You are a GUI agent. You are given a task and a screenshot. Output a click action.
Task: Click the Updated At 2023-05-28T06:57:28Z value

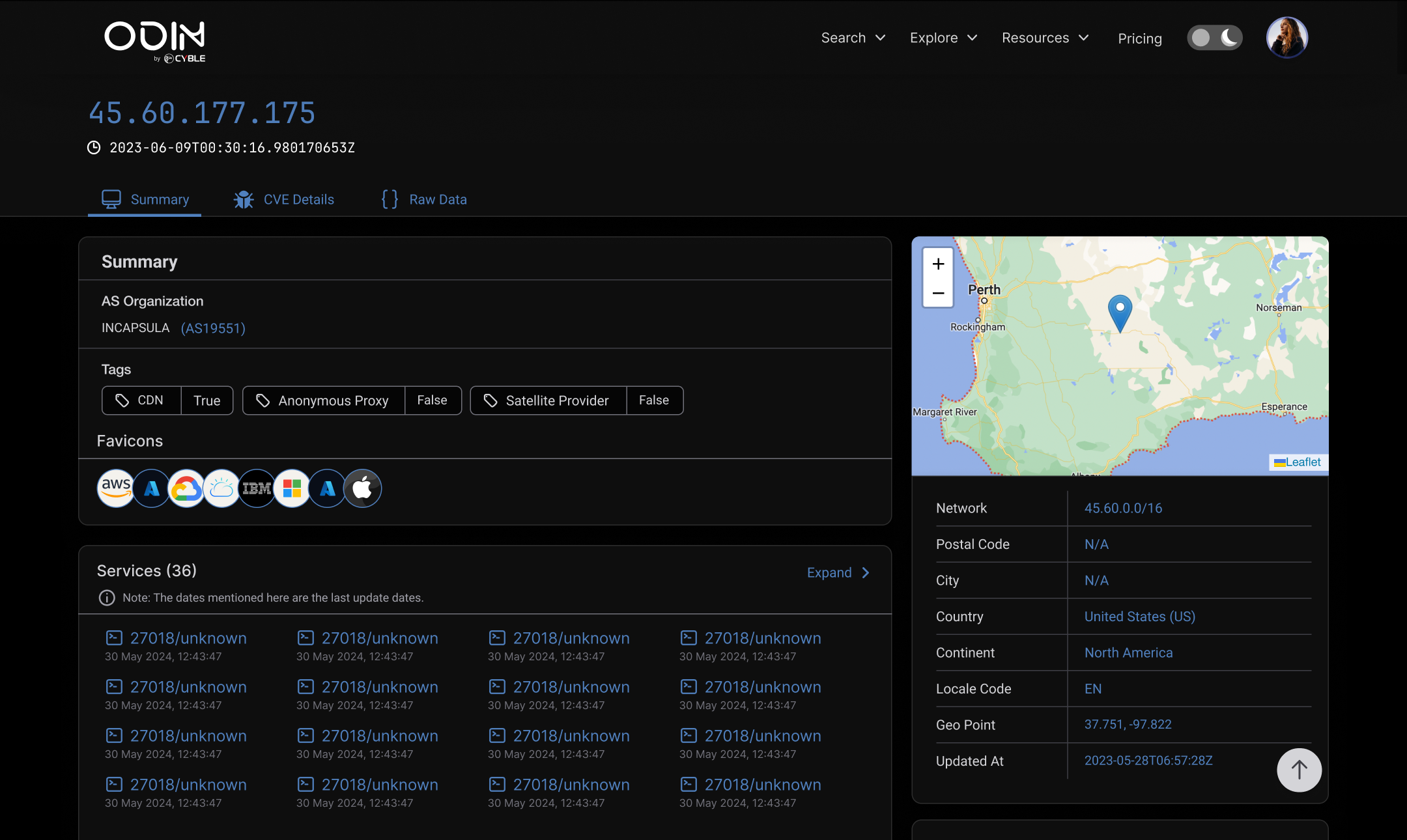pos(1148,761)
